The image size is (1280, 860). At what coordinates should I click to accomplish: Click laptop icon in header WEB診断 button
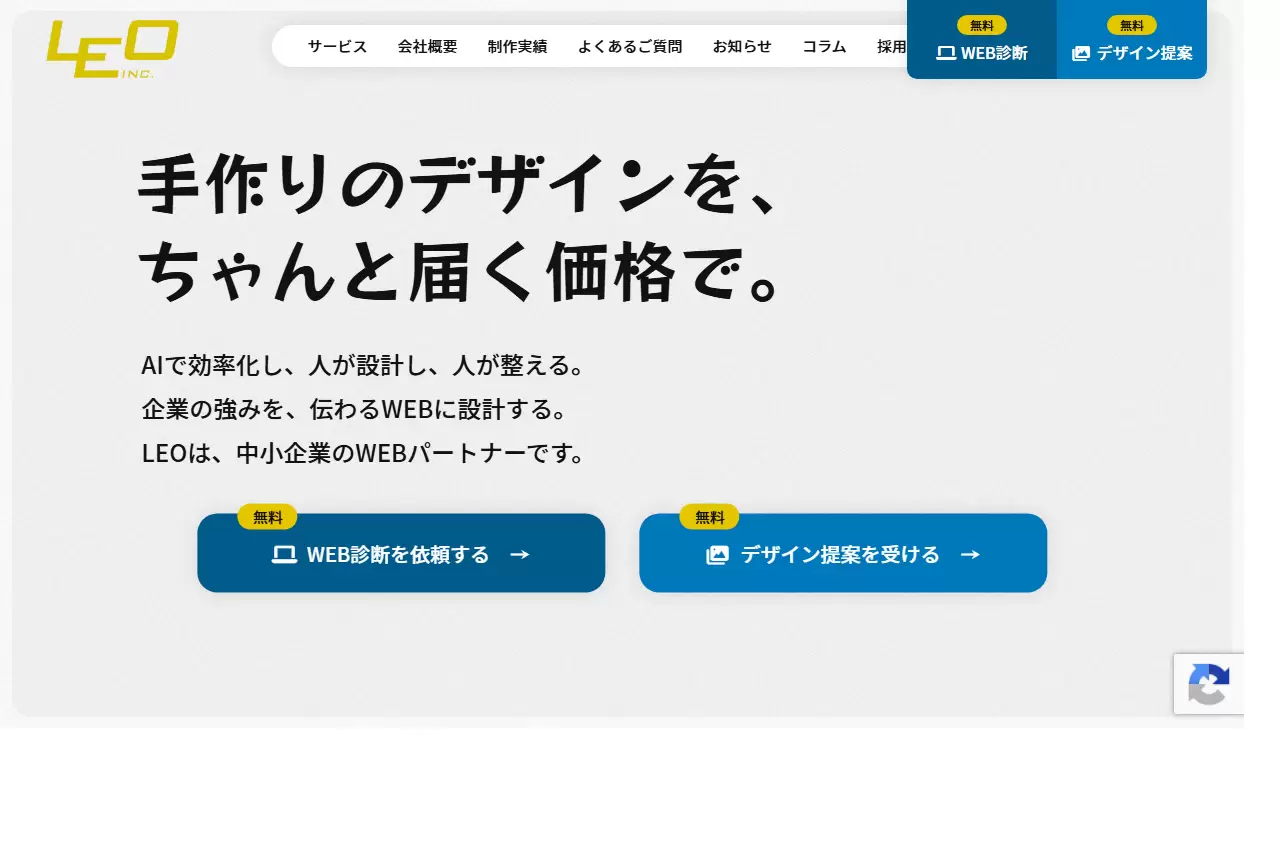point(946,53)
